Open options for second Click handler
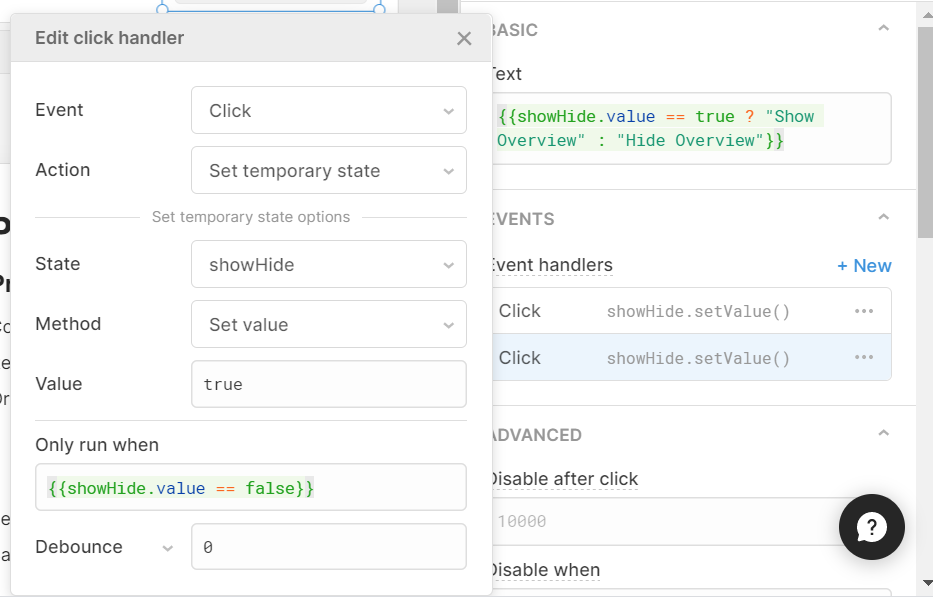933x600 pixels. (x=864, y=358)
